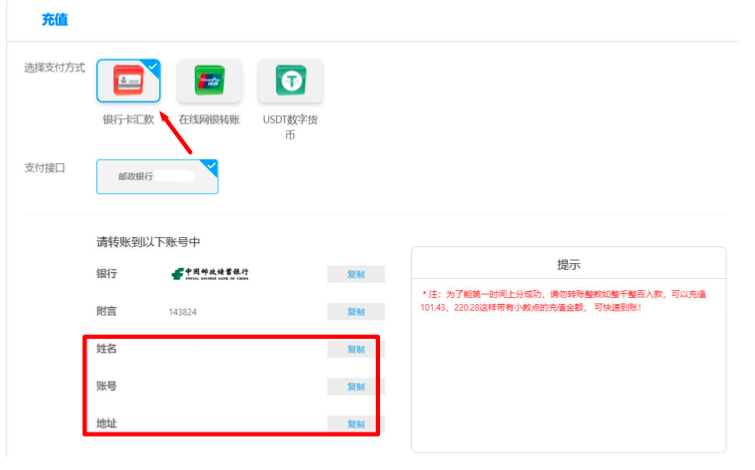Image resolution: width=755 pixels, height=470 pixels.
Task: Copy the 账号 account number
Action: 355,387
